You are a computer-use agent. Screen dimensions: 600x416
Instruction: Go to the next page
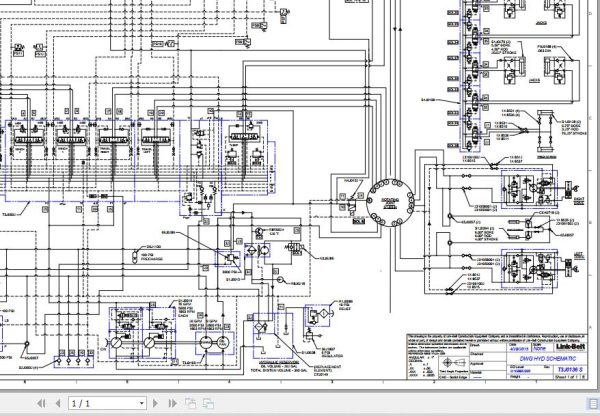(x=155, y=403)
